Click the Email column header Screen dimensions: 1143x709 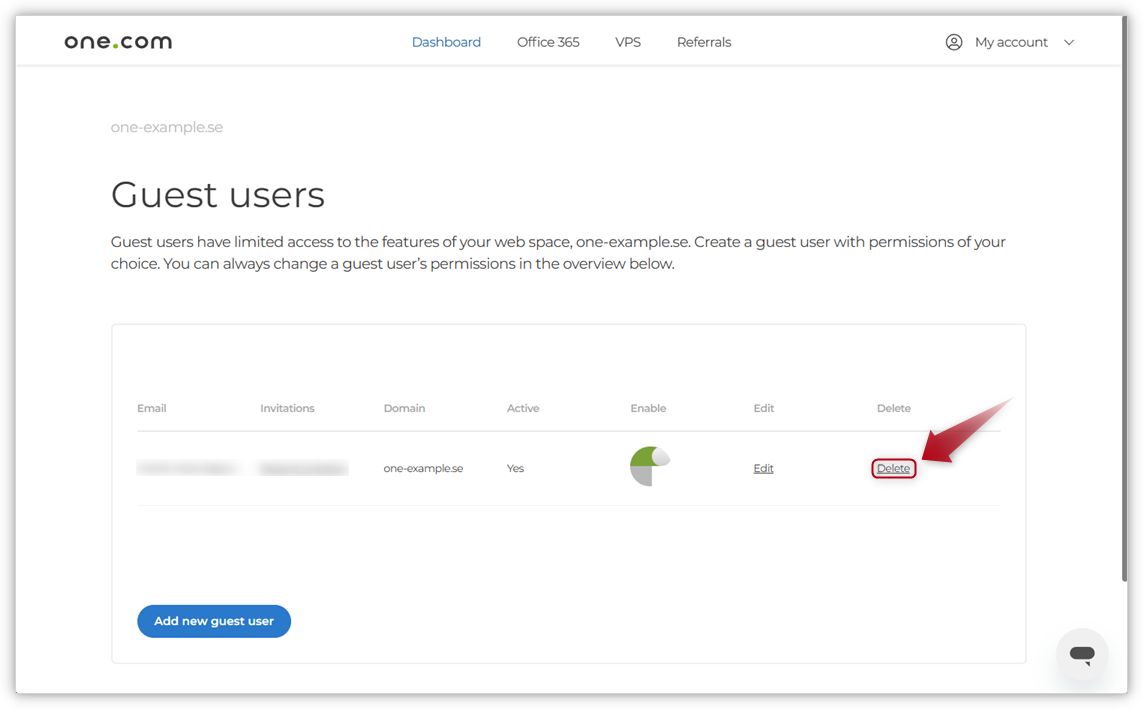pos(151,408)
